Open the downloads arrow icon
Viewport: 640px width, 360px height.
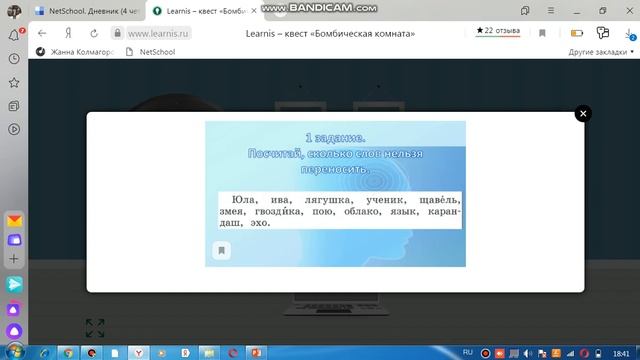630,35
